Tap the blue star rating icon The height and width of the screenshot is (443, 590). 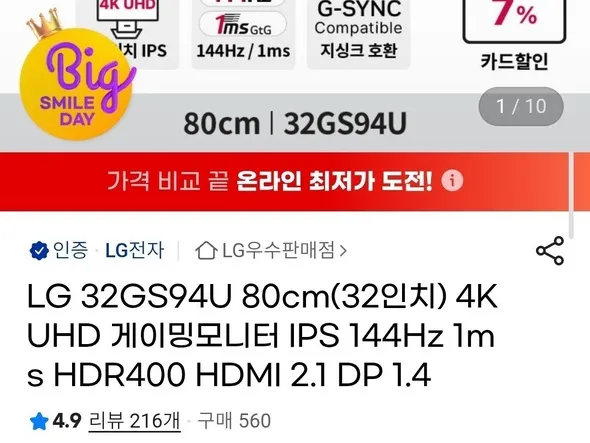coord(39,421)
